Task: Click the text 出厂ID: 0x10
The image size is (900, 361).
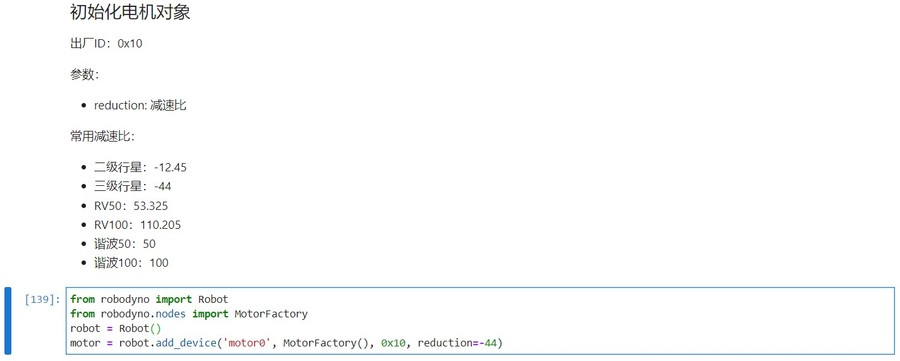Action: click(106, 44)
